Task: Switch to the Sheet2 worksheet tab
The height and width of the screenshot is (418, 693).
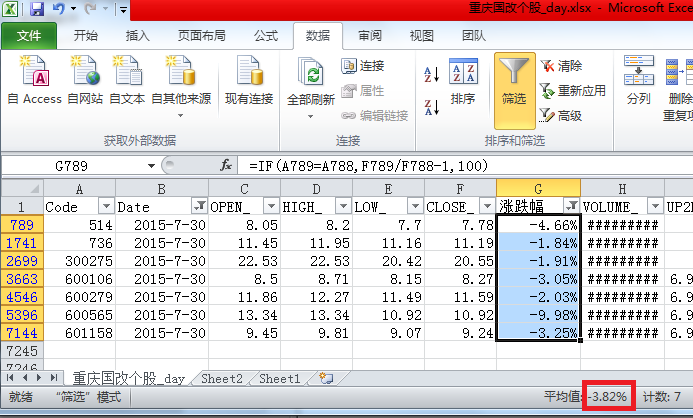Action: tap(221, 379)
